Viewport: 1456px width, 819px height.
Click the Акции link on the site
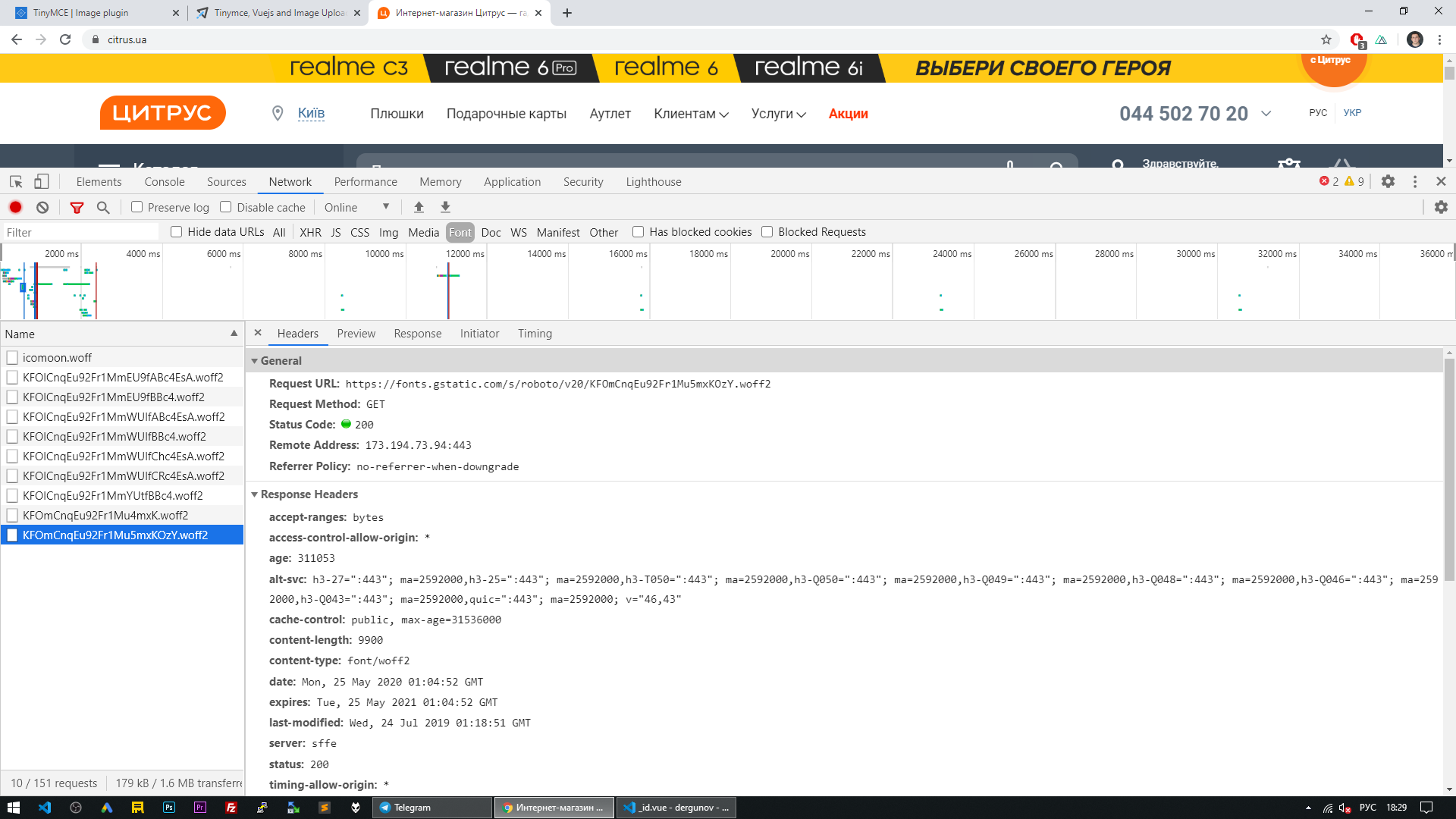pos(848,114)
